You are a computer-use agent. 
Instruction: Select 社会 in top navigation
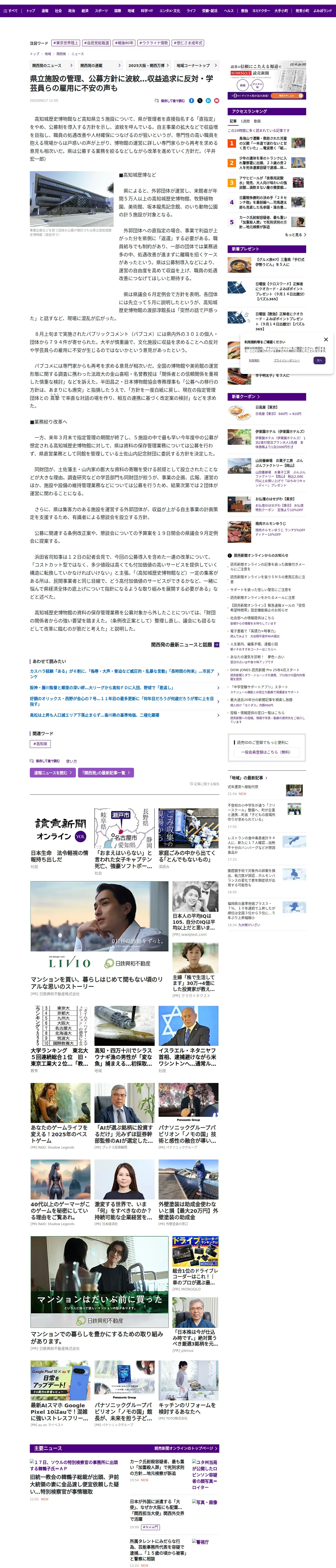coord(58,10)
